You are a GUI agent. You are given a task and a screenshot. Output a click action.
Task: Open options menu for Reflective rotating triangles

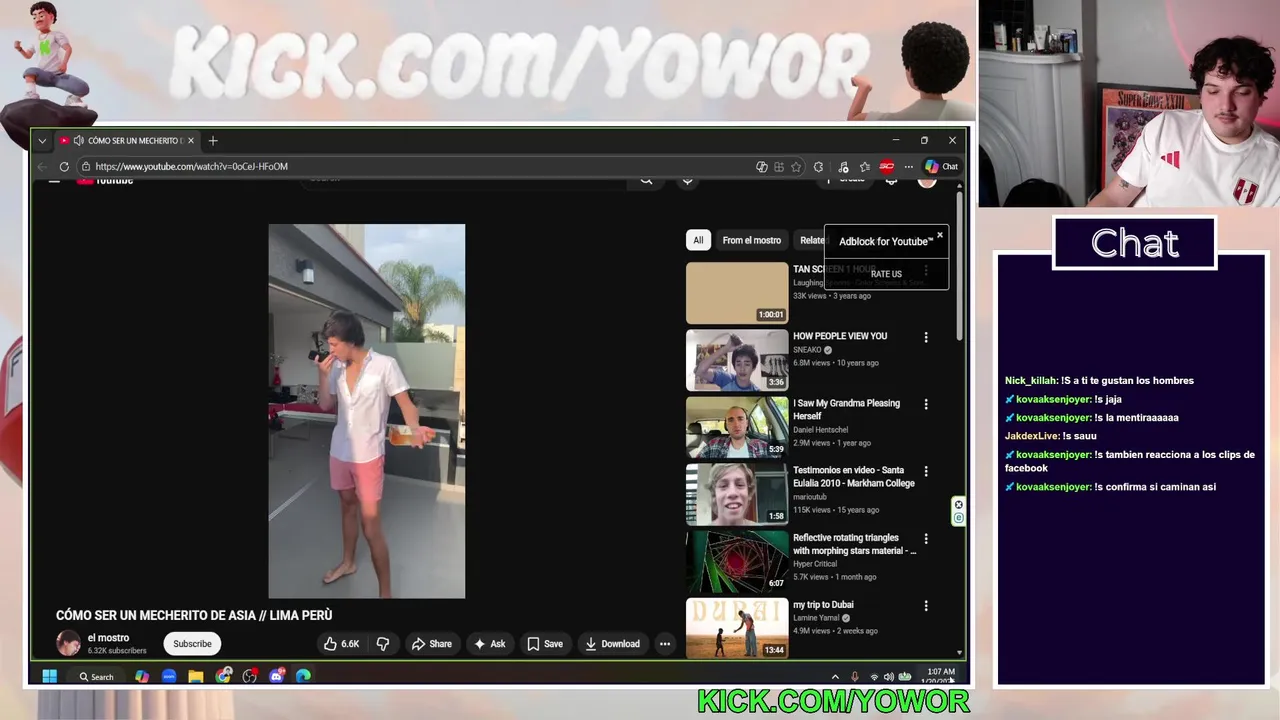tap(926, 539)
